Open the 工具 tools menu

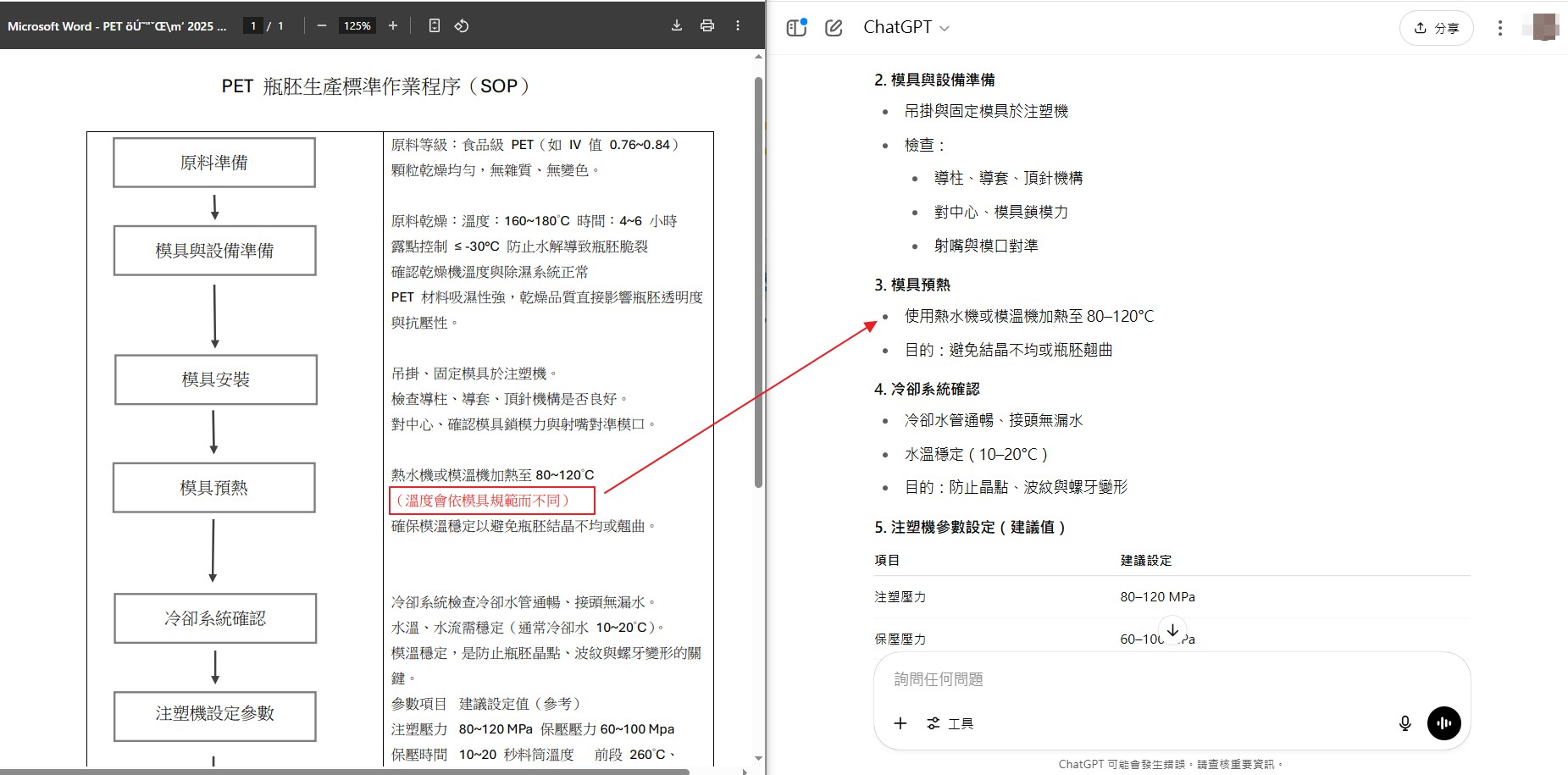click(950, 723)
